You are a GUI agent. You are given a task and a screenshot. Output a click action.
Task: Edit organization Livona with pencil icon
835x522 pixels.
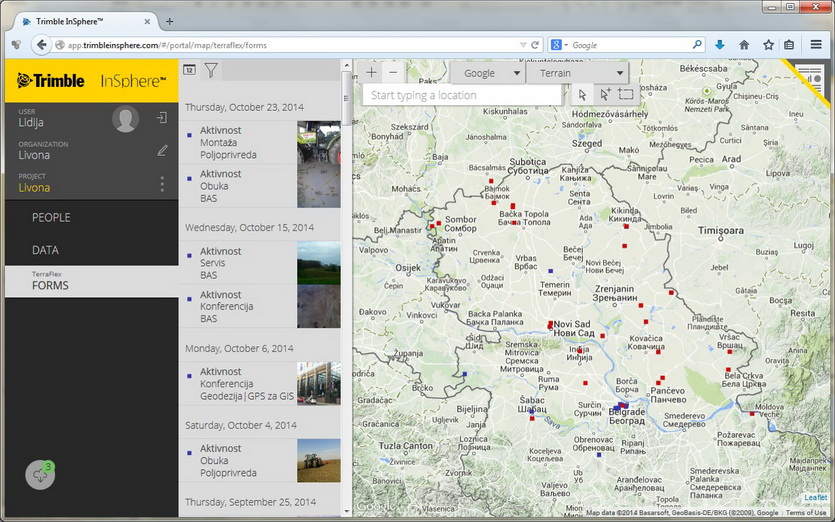pos(162,151)
